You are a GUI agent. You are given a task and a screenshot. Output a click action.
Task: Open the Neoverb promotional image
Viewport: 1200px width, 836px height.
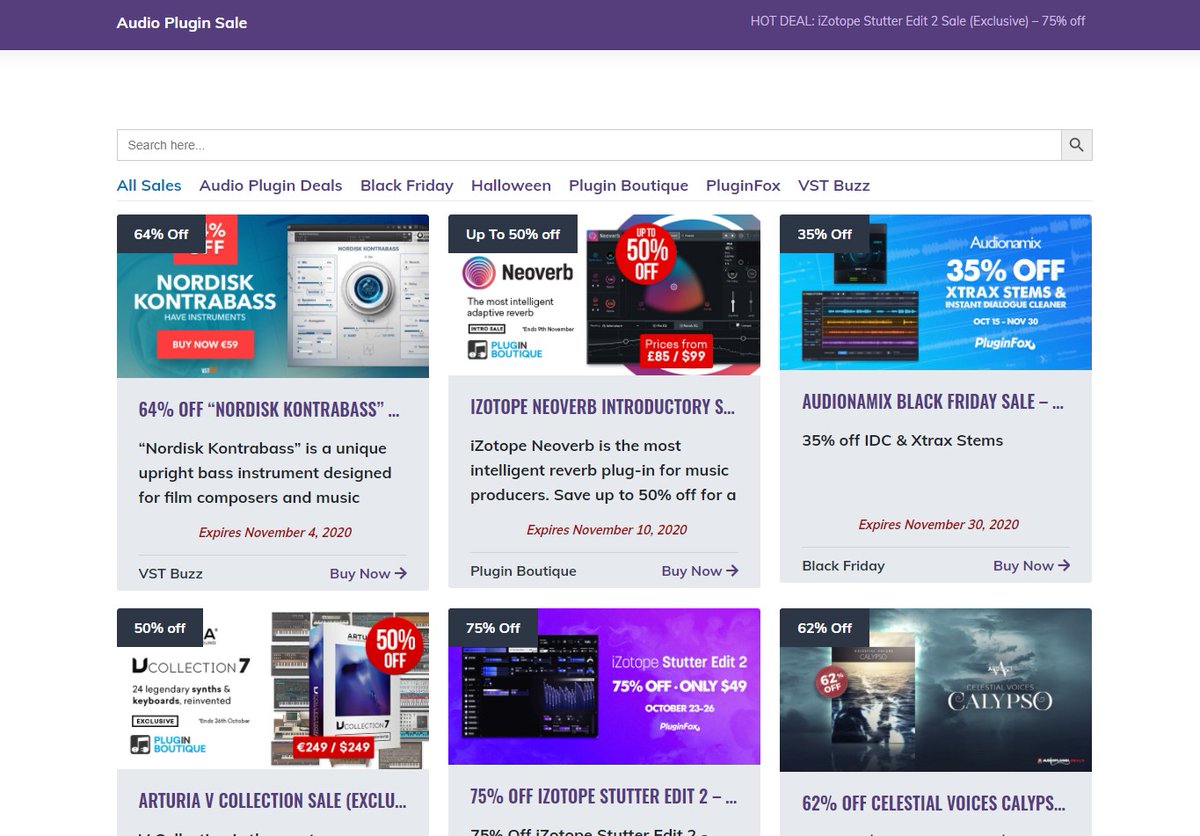[x=604, y=295]
